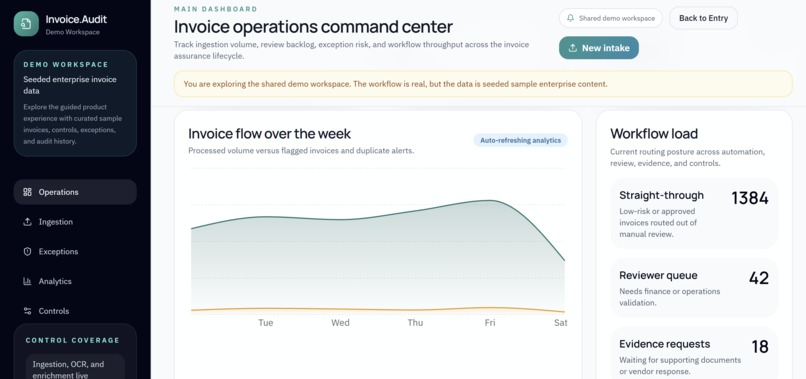The width and height of the screenshot is (806, 379).
Task: Click the Fri label on chart axis
Action: tap(490, 323)
